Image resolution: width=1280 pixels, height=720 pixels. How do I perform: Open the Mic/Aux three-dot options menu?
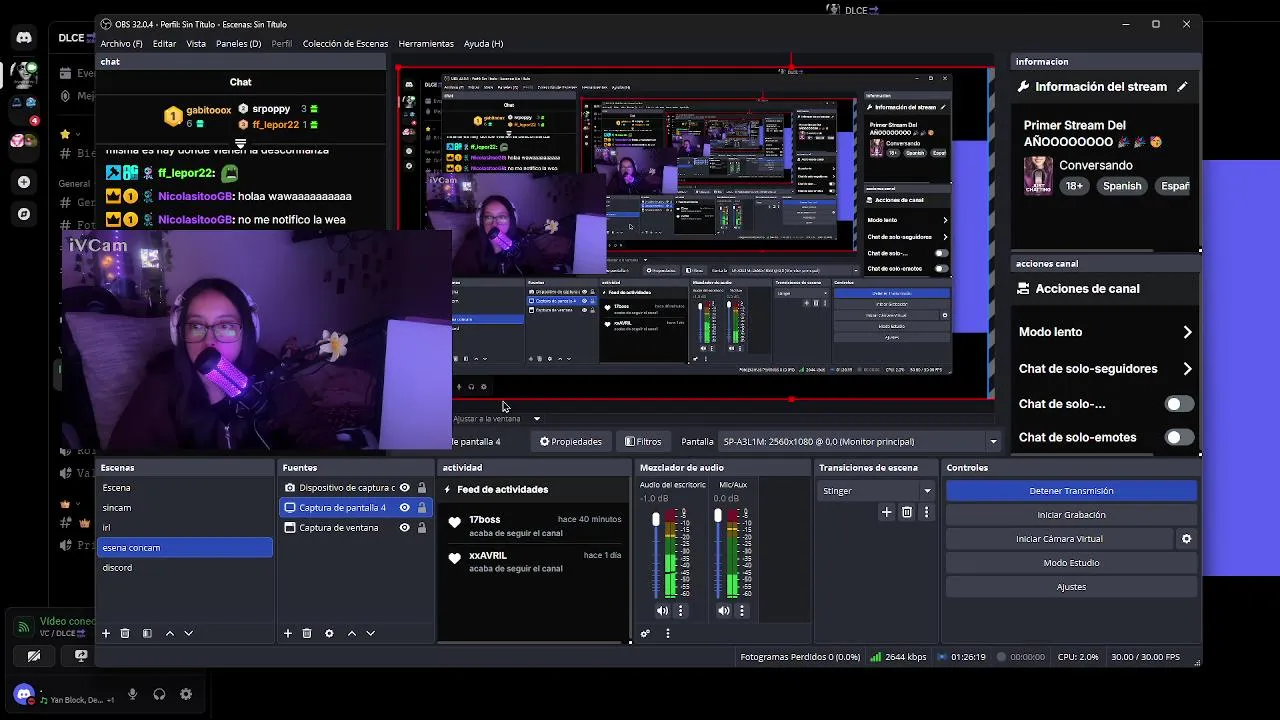741,610
